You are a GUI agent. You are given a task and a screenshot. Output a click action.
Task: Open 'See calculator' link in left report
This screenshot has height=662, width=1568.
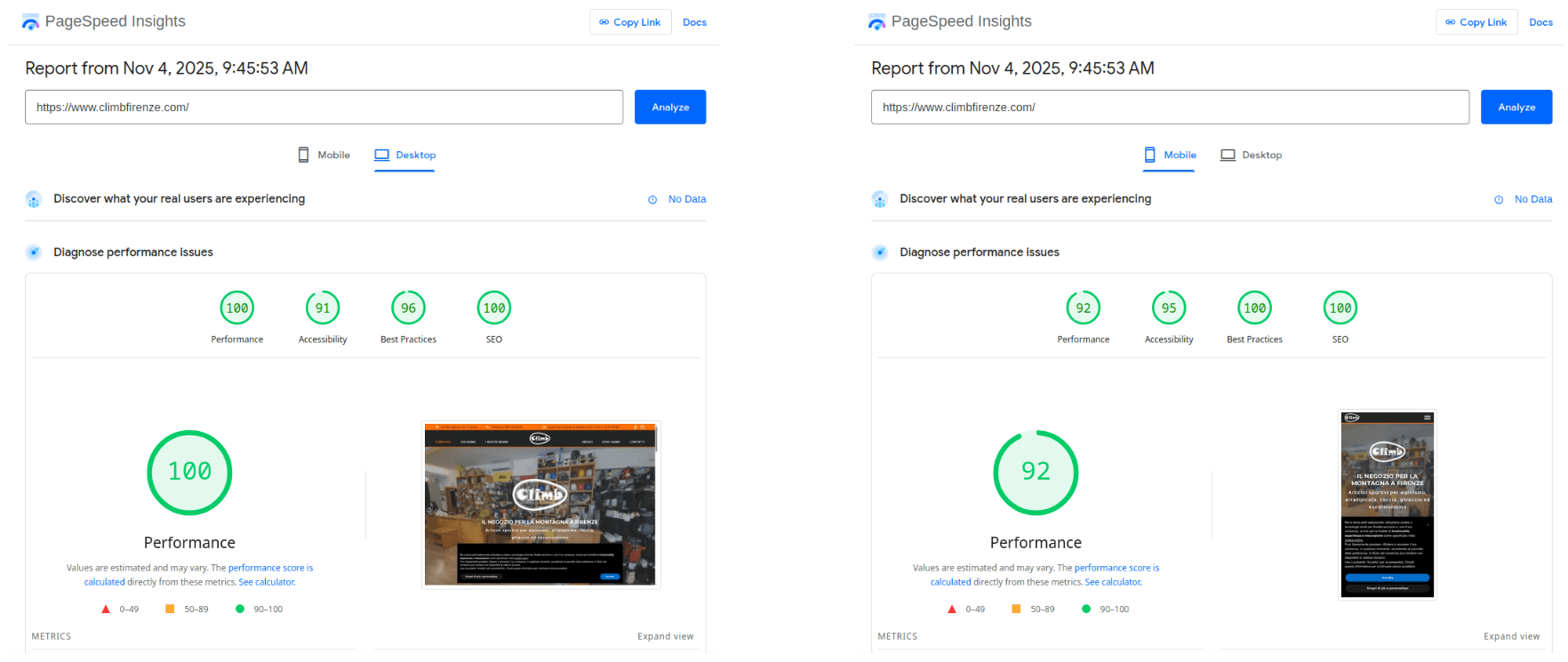(x=267, y=582)
